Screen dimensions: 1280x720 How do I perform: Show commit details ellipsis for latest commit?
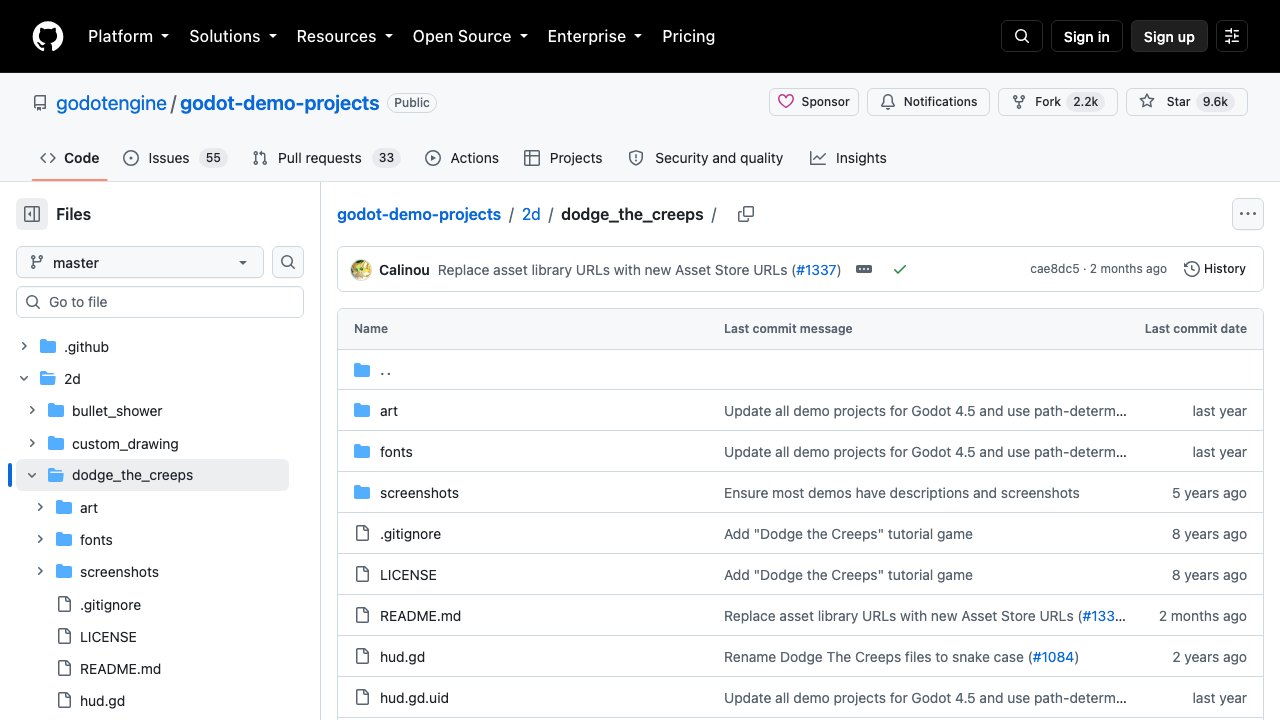[x=864, y=269]
